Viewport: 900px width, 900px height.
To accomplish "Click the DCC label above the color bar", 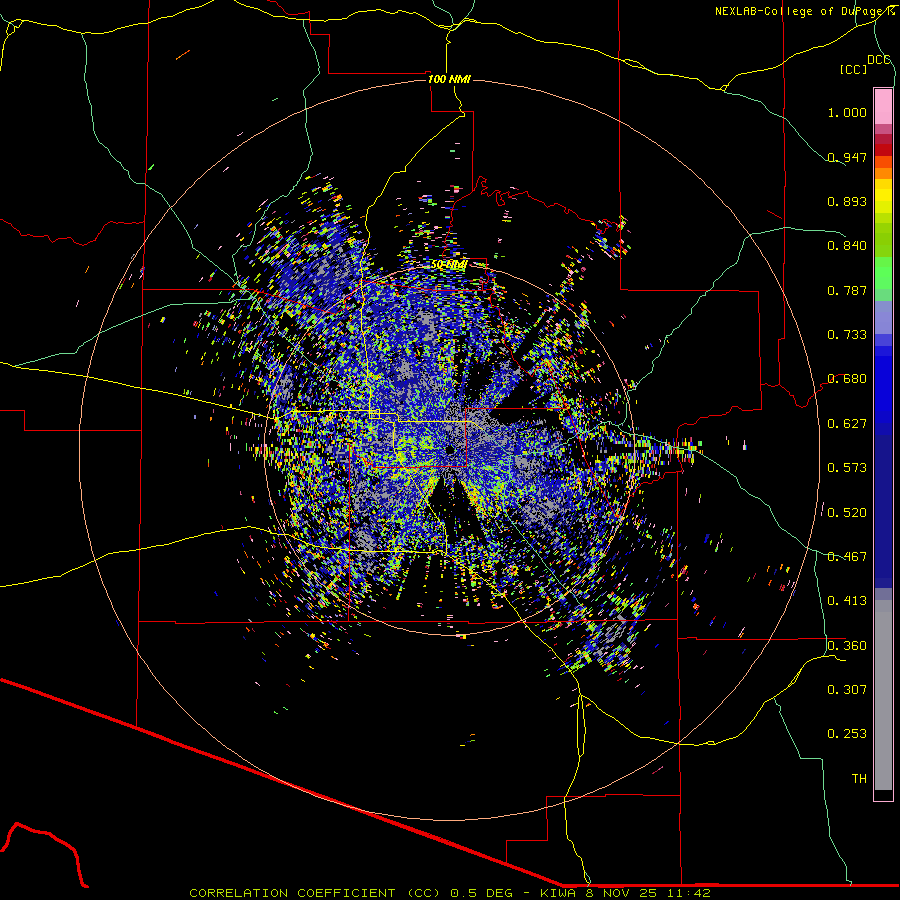I will tap(879, 59).
